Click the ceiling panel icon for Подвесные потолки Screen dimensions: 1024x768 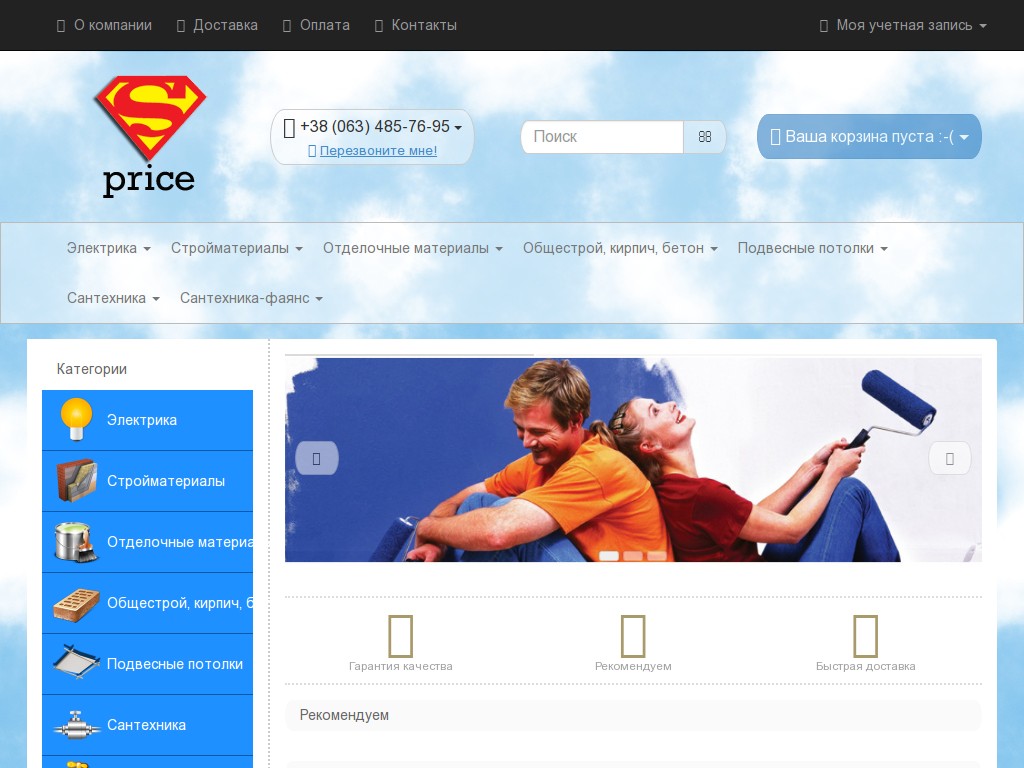click(76, 664)
